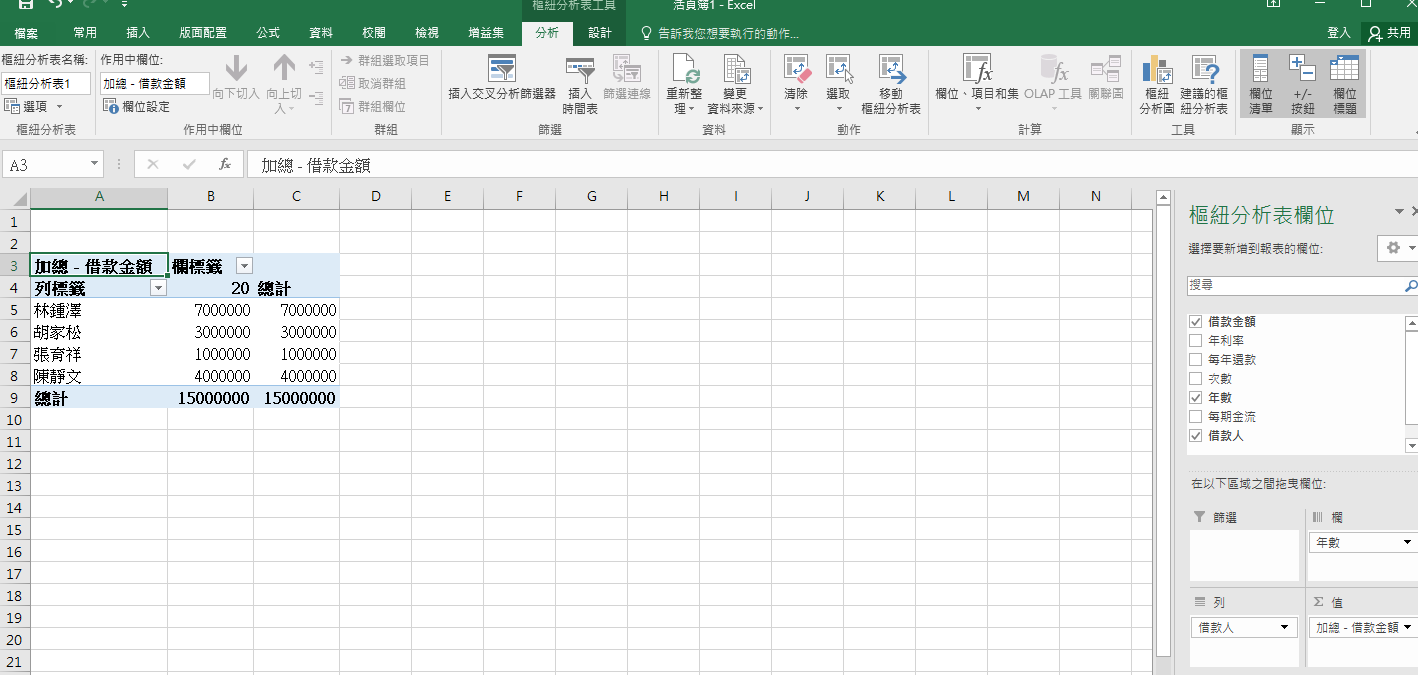The image size is (1418, 675).
Task: Switch to the 資料 (Data) tab
Action: point(321,33)
